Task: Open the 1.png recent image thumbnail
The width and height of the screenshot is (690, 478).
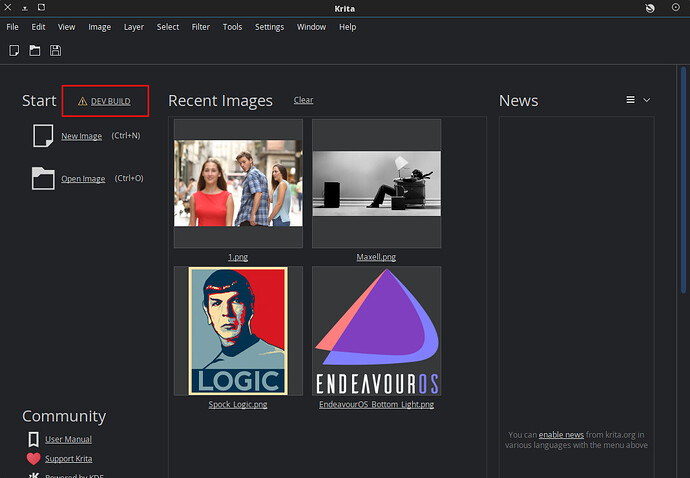Action: point(238,183)
